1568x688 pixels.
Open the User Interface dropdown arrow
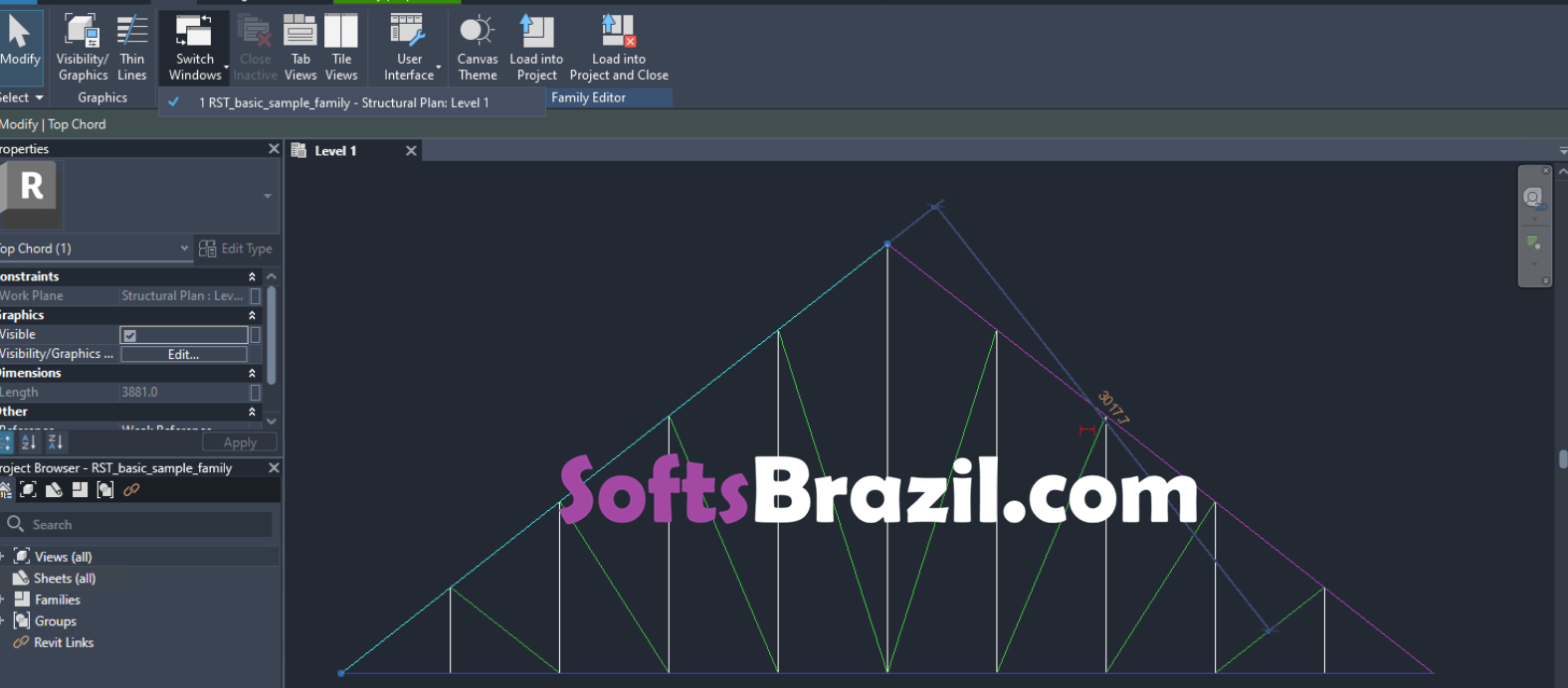pyautogui.click(x=439, y=68)
